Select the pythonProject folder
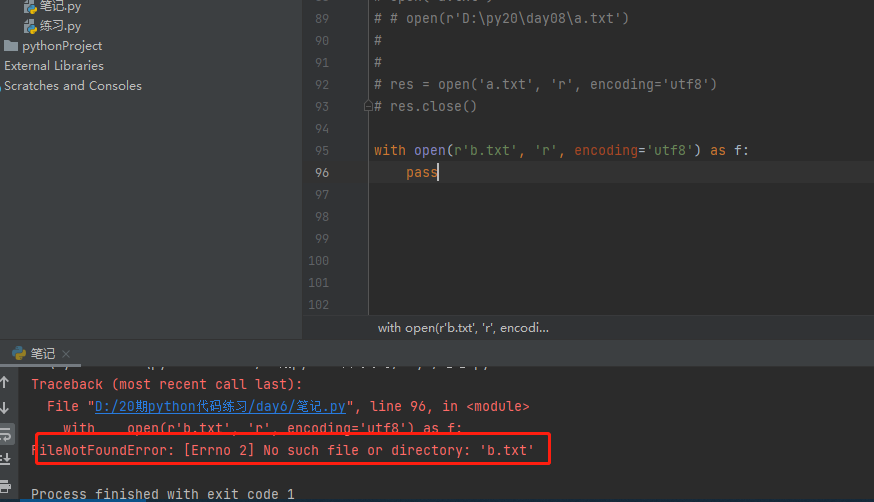 pyautogui.click(x=62, y=46)
